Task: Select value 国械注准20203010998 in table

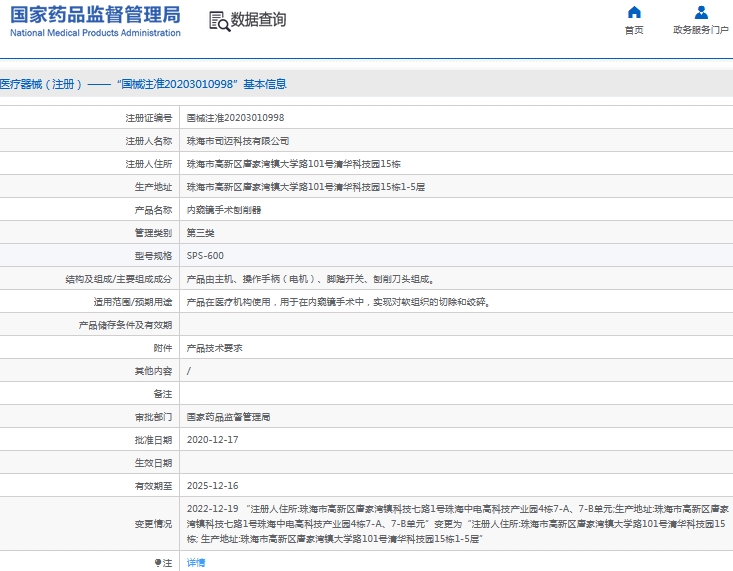Action: (235, 118)
